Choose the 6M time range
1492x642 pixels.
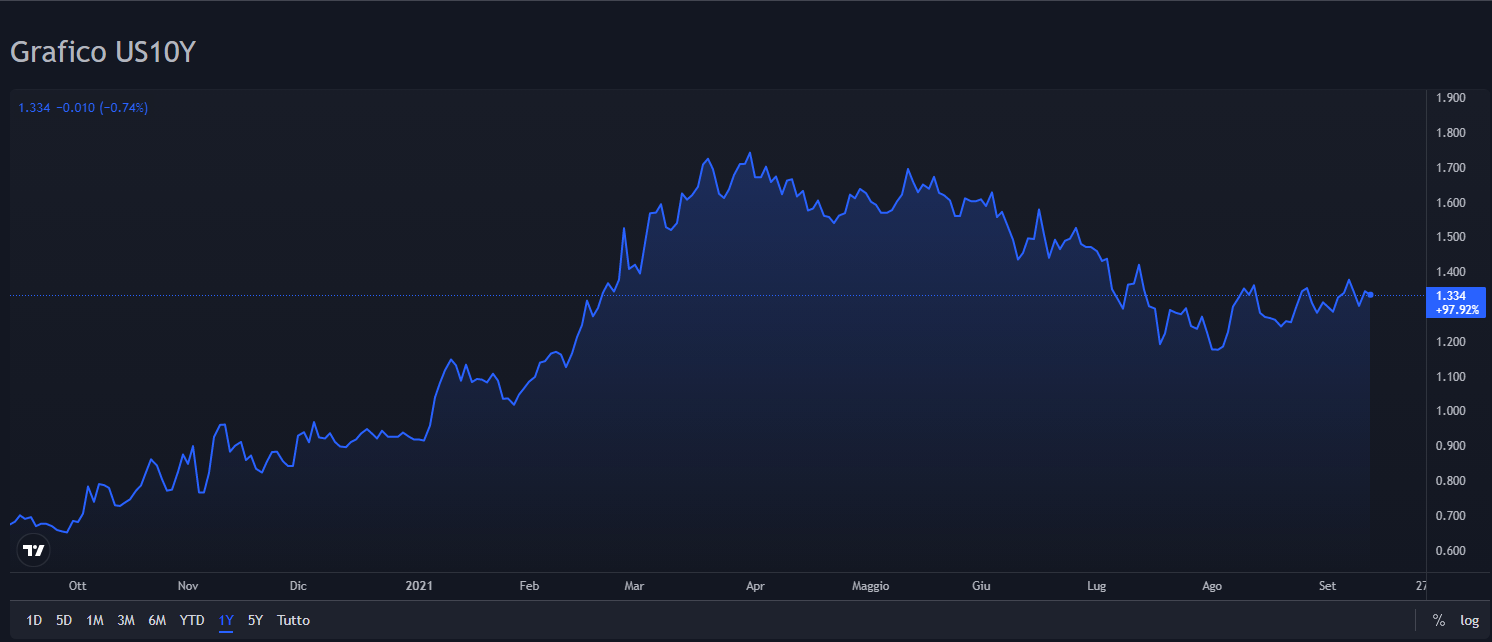click(x=157, y=620)
